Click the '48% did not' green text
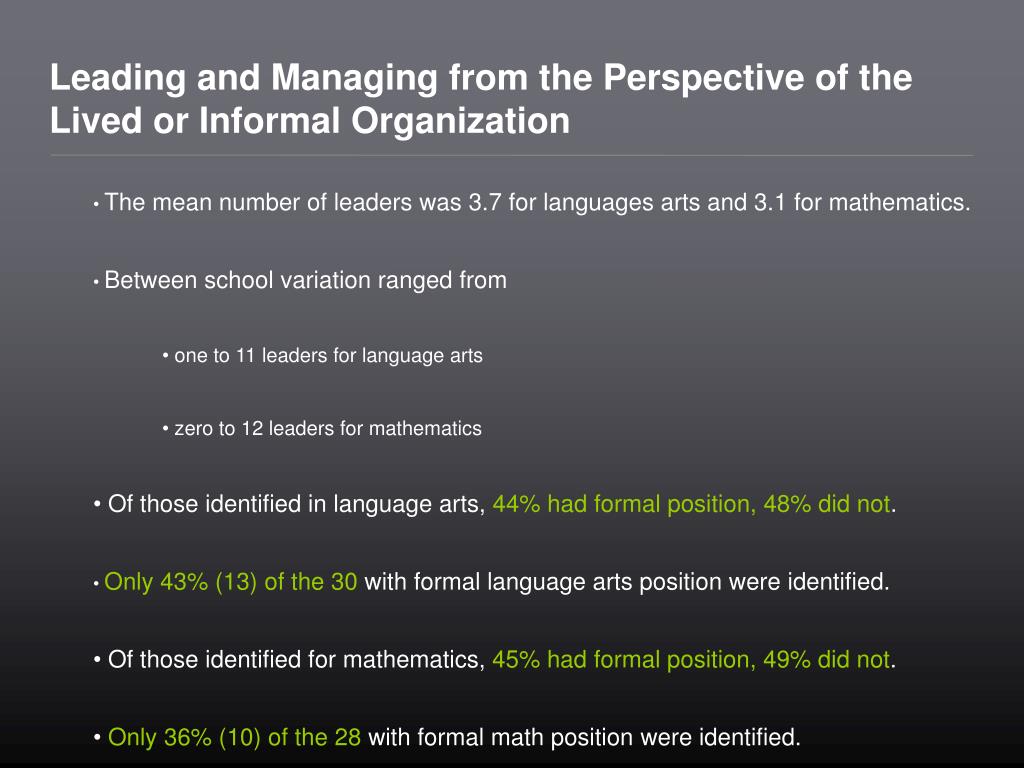1024x768 pixels. tap(826, 504)
